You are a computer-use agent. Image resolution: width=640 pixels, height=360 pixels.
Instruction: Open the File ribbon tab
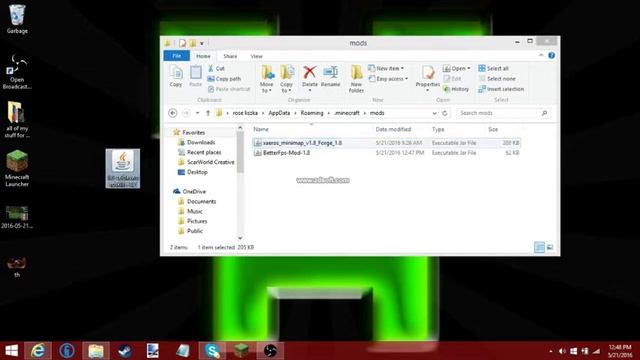(177, 56)
